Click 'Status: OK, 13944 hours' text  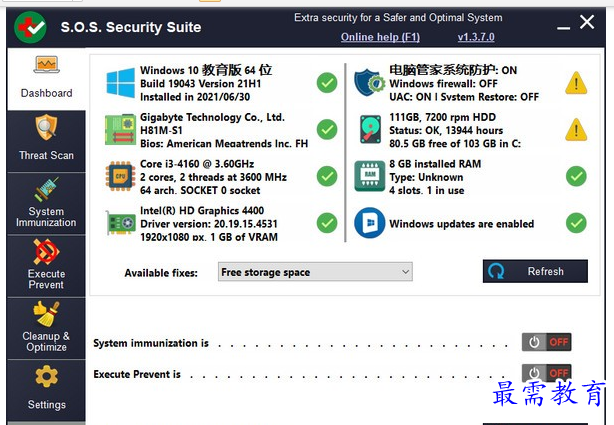coord(446,130)
